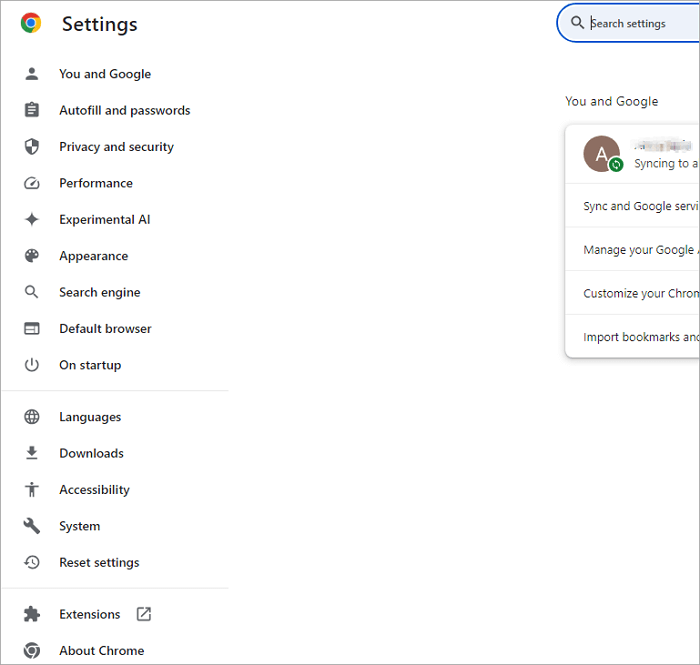Click the Chrome icon for About Chrome
Viewport: 700px width, 665px height.
[x=32, y=650]
